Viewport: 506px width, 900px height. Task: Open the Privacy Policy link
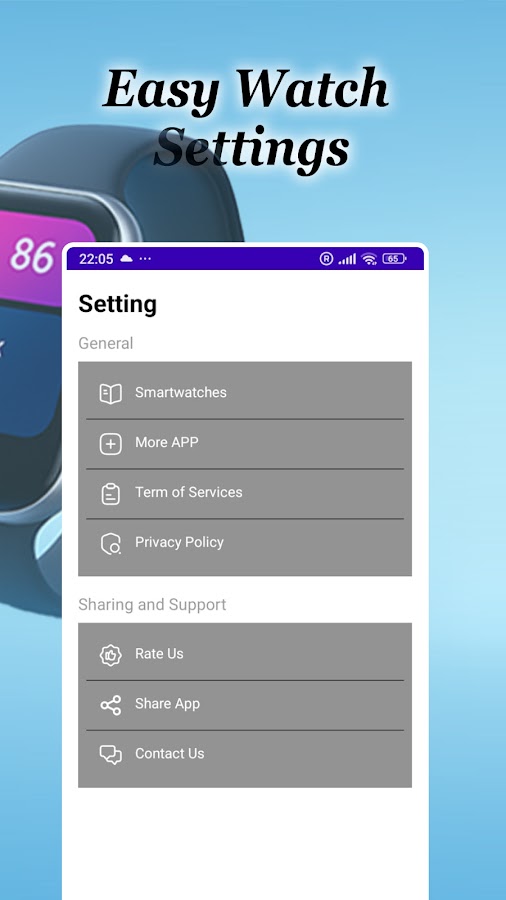tap(245, 544)
